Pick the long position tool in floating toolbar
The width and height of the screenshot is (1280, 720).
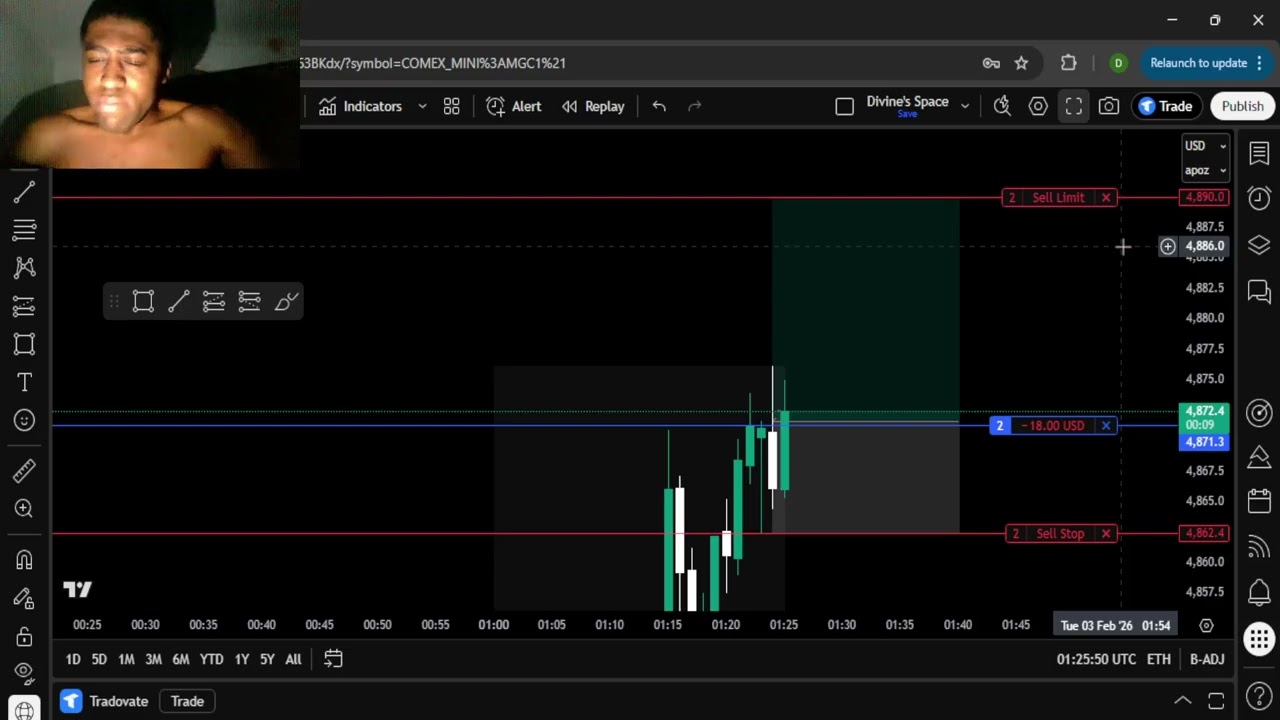click(x=213, y=302)
